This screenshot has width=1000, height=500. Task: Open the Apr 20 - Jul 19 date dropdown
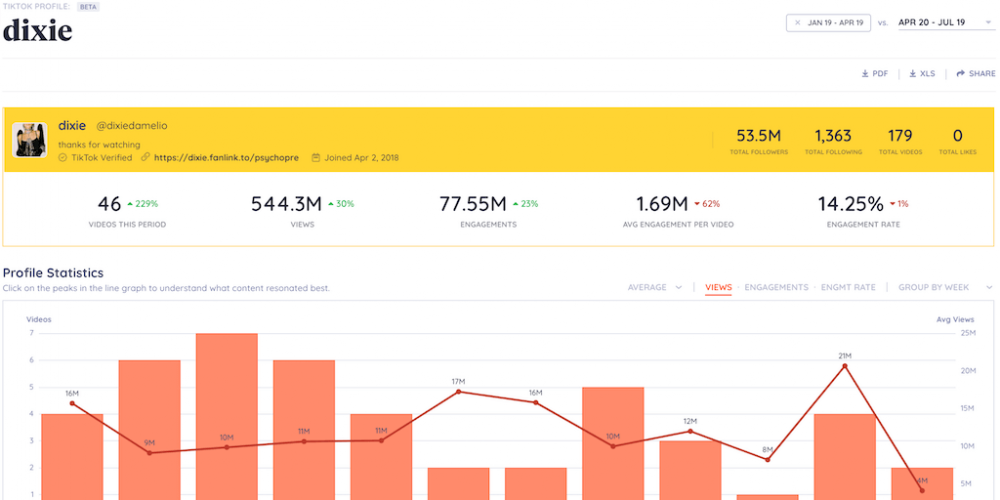[946, 22]
